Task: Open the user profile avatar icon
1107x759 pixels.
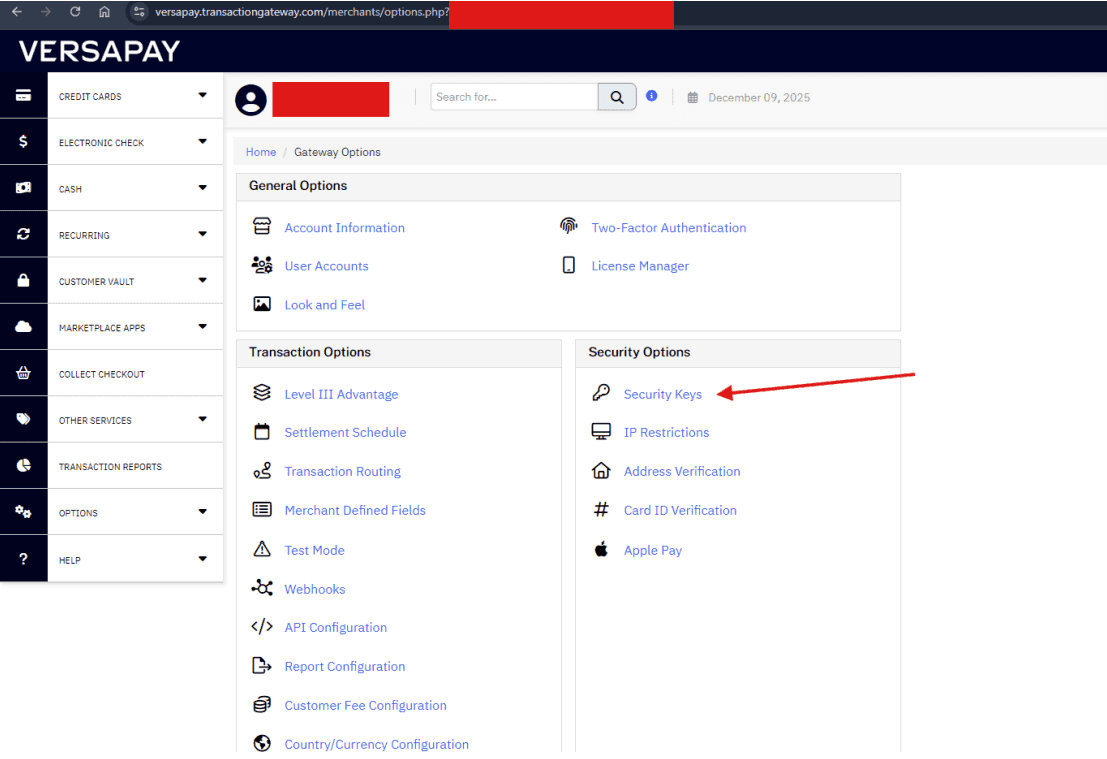Action: click(x=251, y=99)
